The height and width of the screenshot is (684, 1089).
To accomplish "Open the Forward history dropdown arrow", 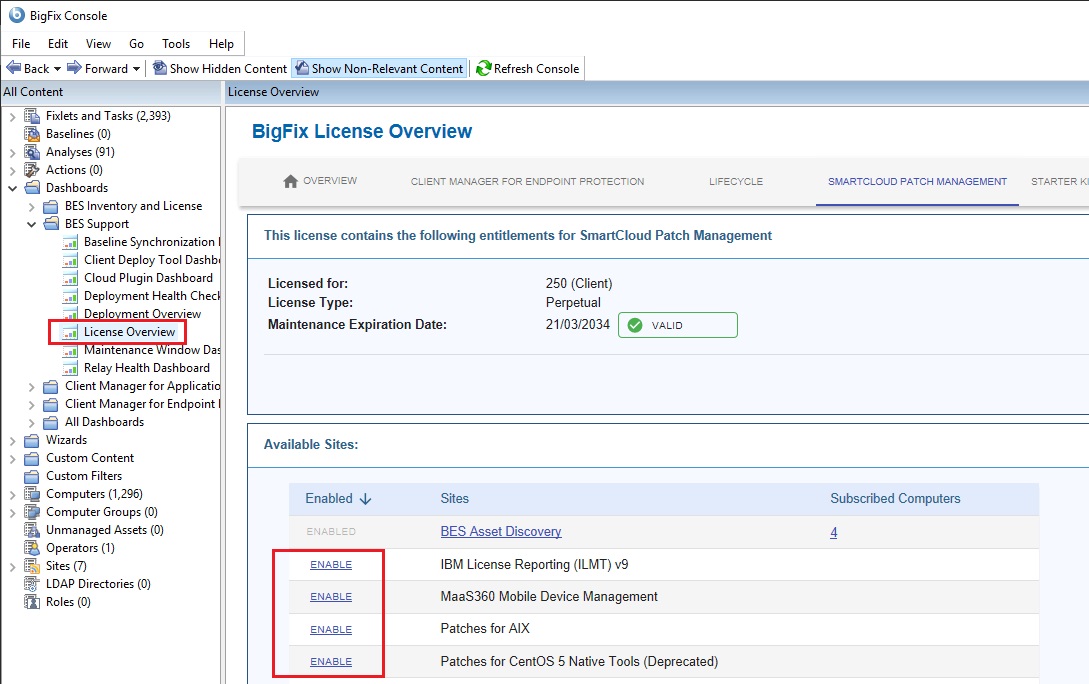I will coord(136,69).
